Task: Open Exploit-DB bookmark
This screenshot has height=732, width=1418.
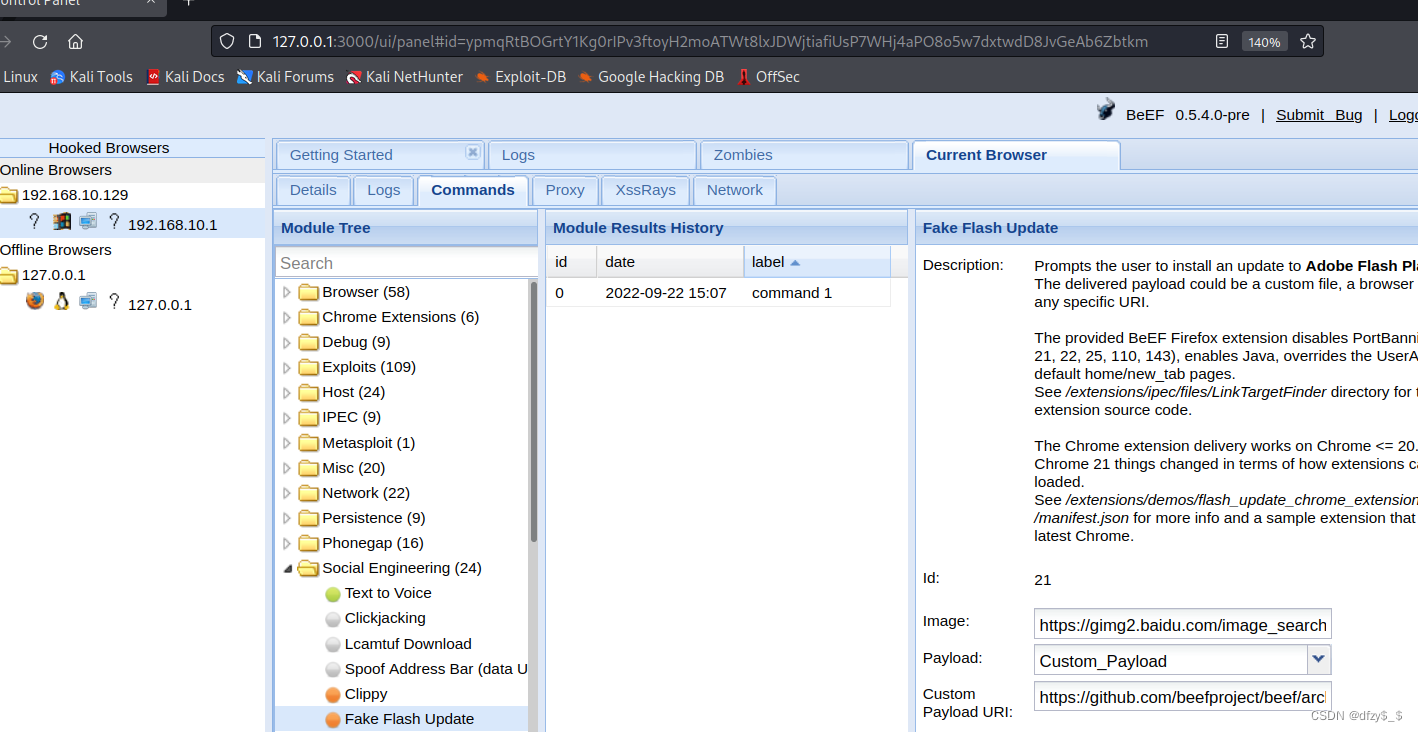Action: click(520, 77)
